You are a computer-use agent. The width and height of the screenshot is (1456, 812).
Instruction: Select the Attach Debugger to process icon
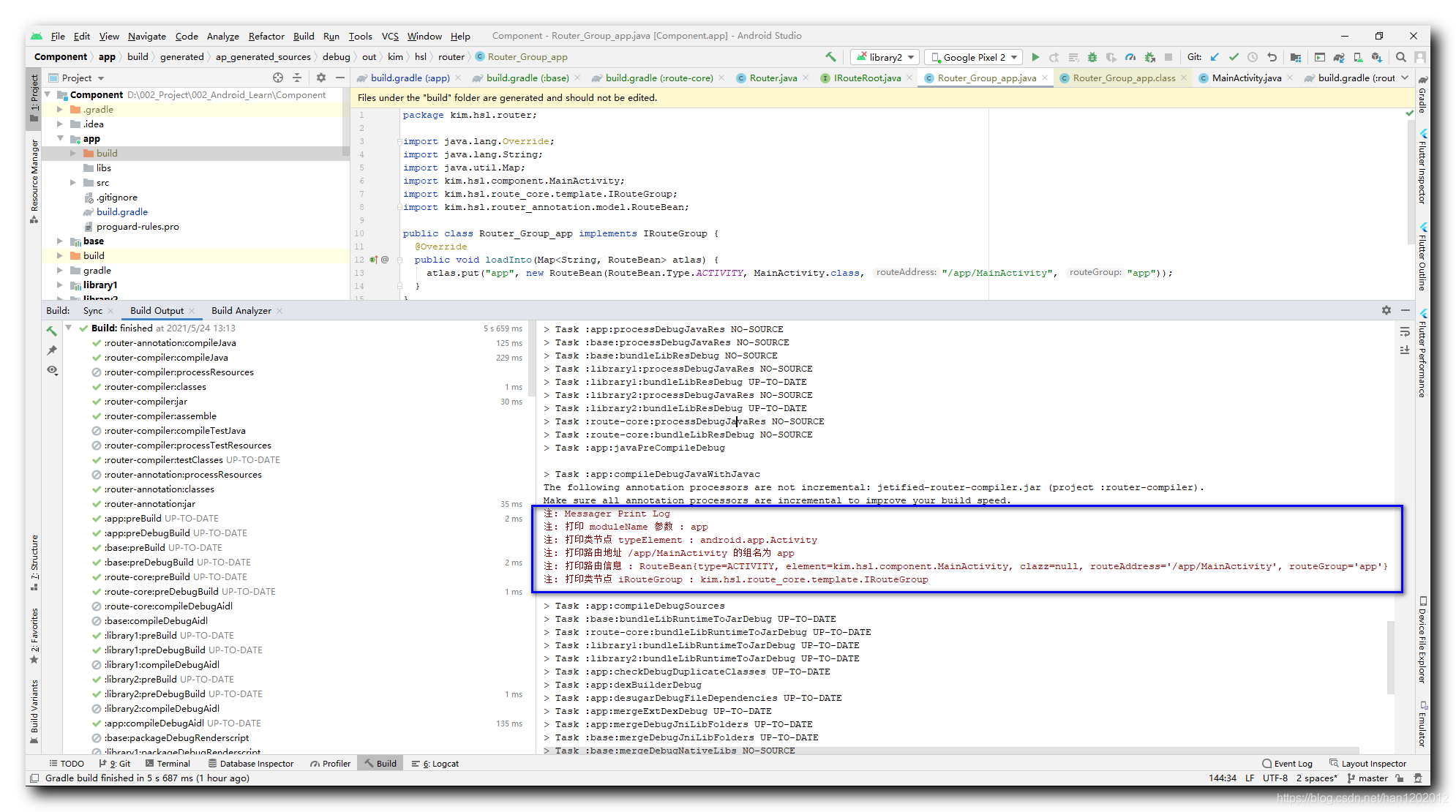tap(1153, 58)
